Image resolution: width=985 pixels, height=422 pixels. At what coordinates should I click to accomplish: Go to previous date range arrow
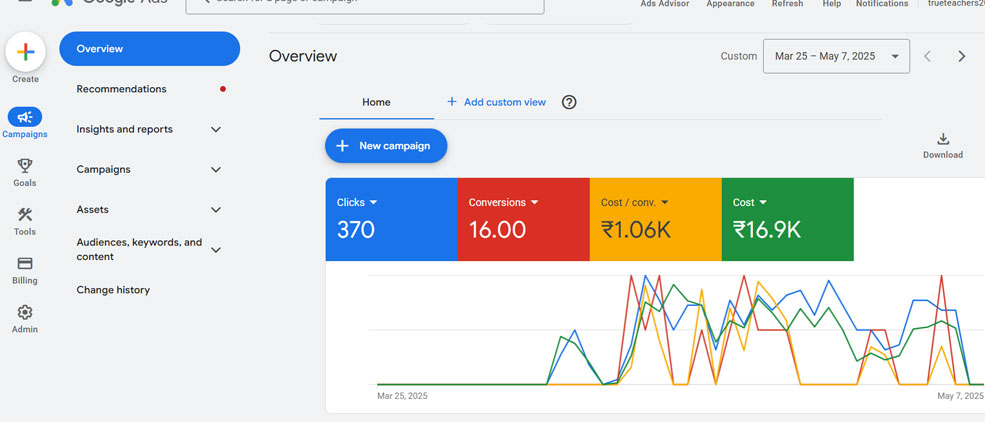[927, 57]
